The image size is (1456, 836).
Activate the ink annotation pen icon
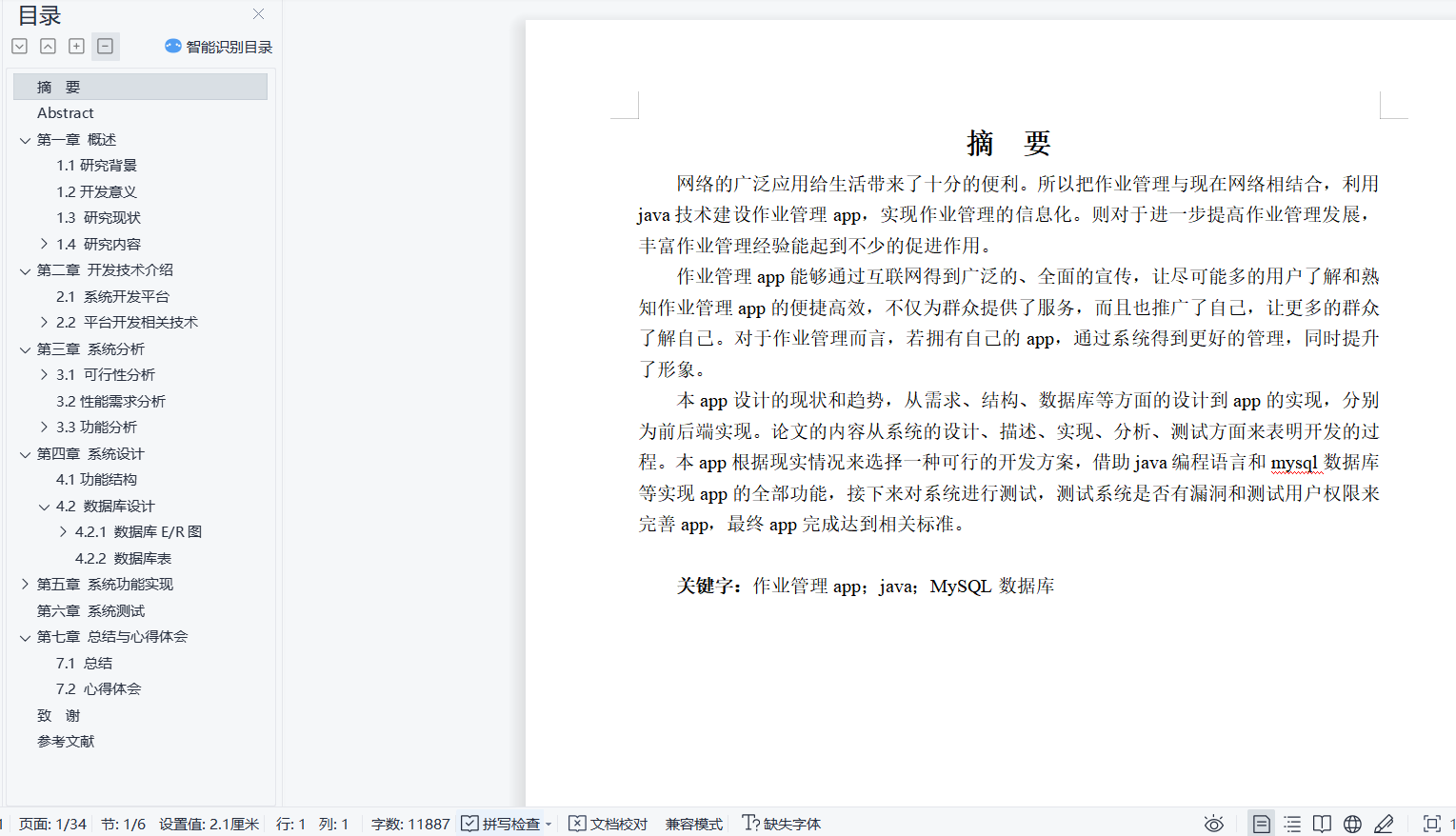tap(1383, 823)
